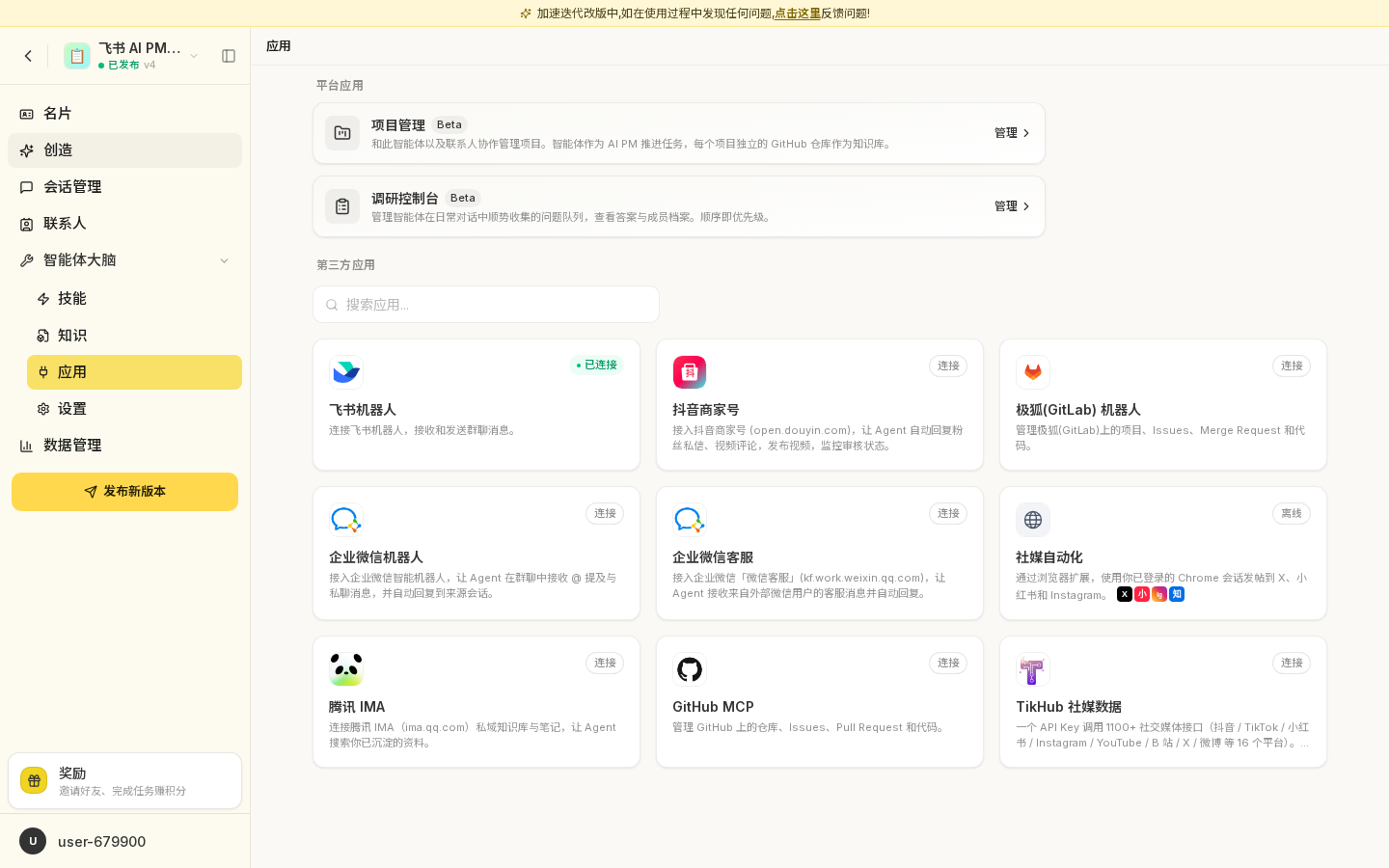Connect 极狐(GitLab) 机器人
The width and height of the screenshot is (1389, 868).
1292,366
